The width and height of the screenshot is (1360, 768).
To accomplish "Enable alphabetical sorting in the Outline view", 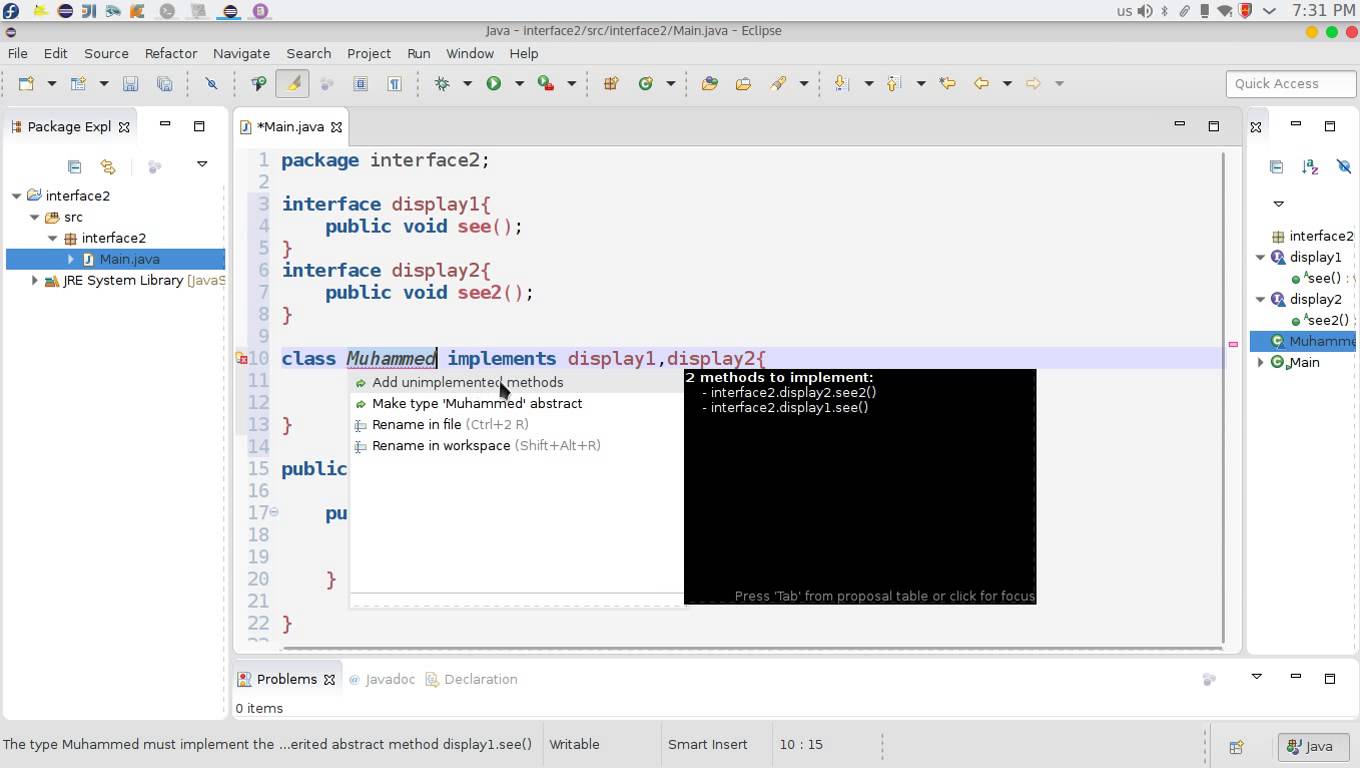I will (1310, 167).
